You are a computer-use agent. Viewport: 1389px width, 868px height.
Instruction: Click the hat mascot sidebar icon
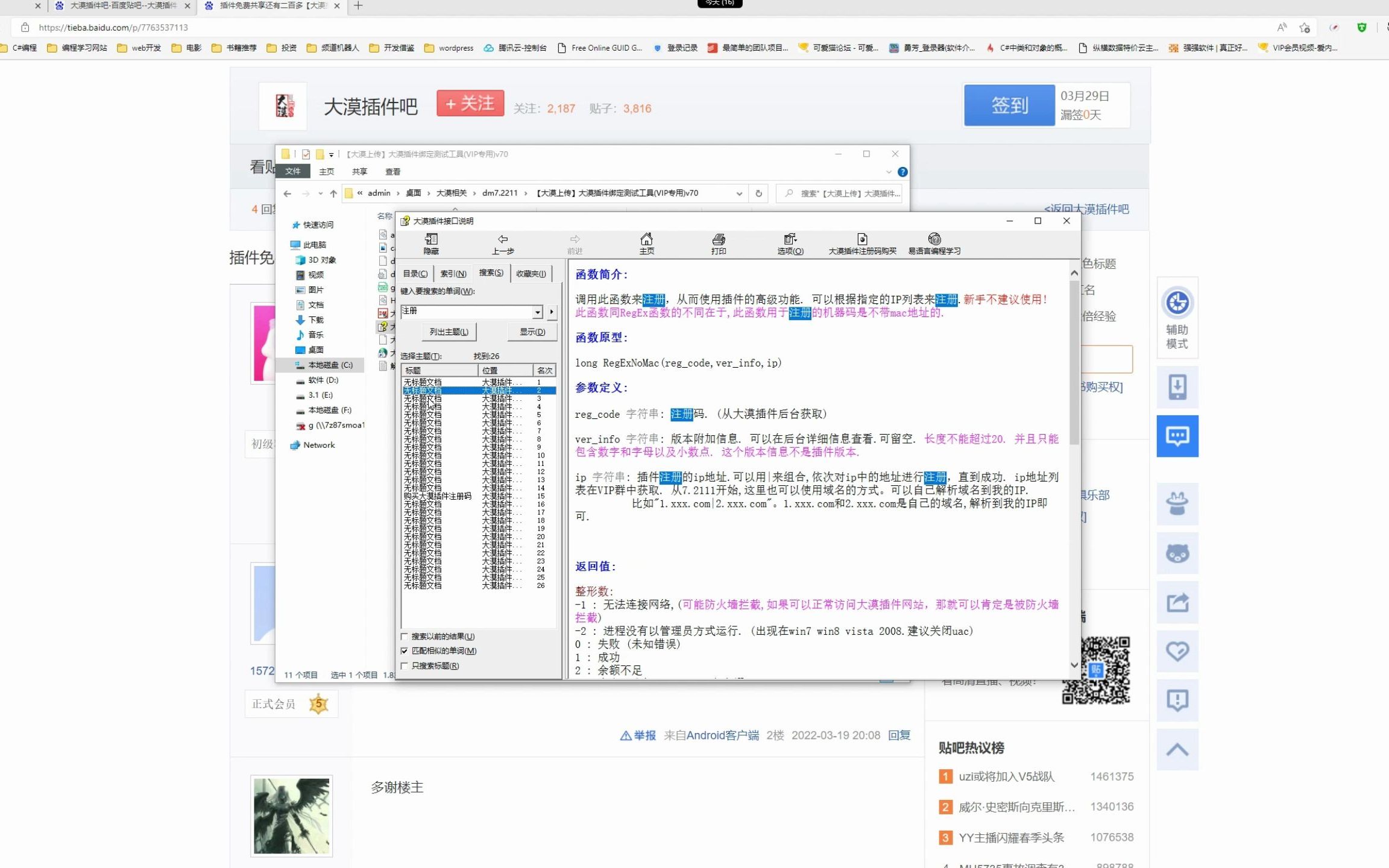[x=1177, y=503]
